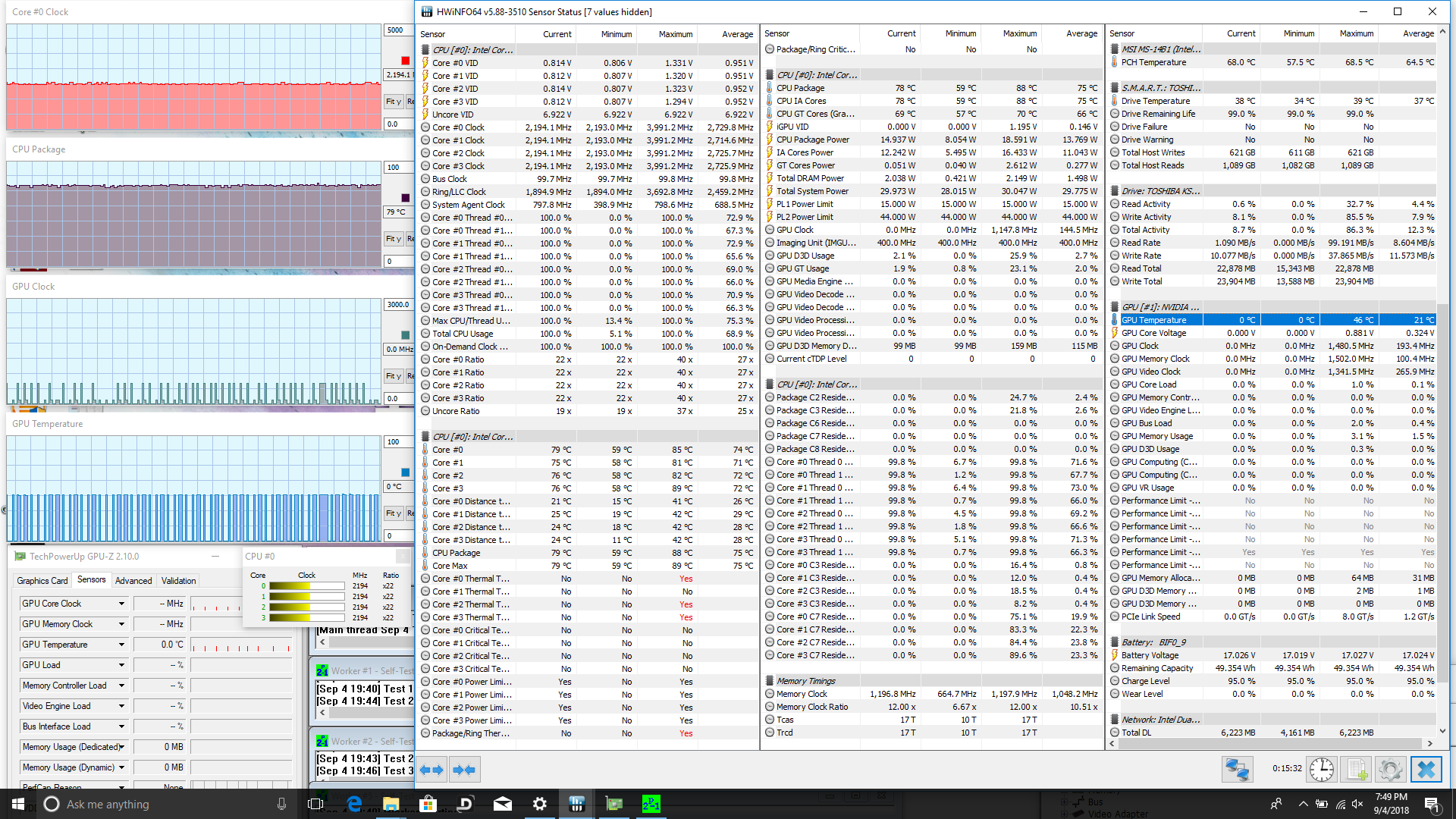Click the clock reset timer icon
Viewport: 1456px width, 819px height.
point(1321,770)
